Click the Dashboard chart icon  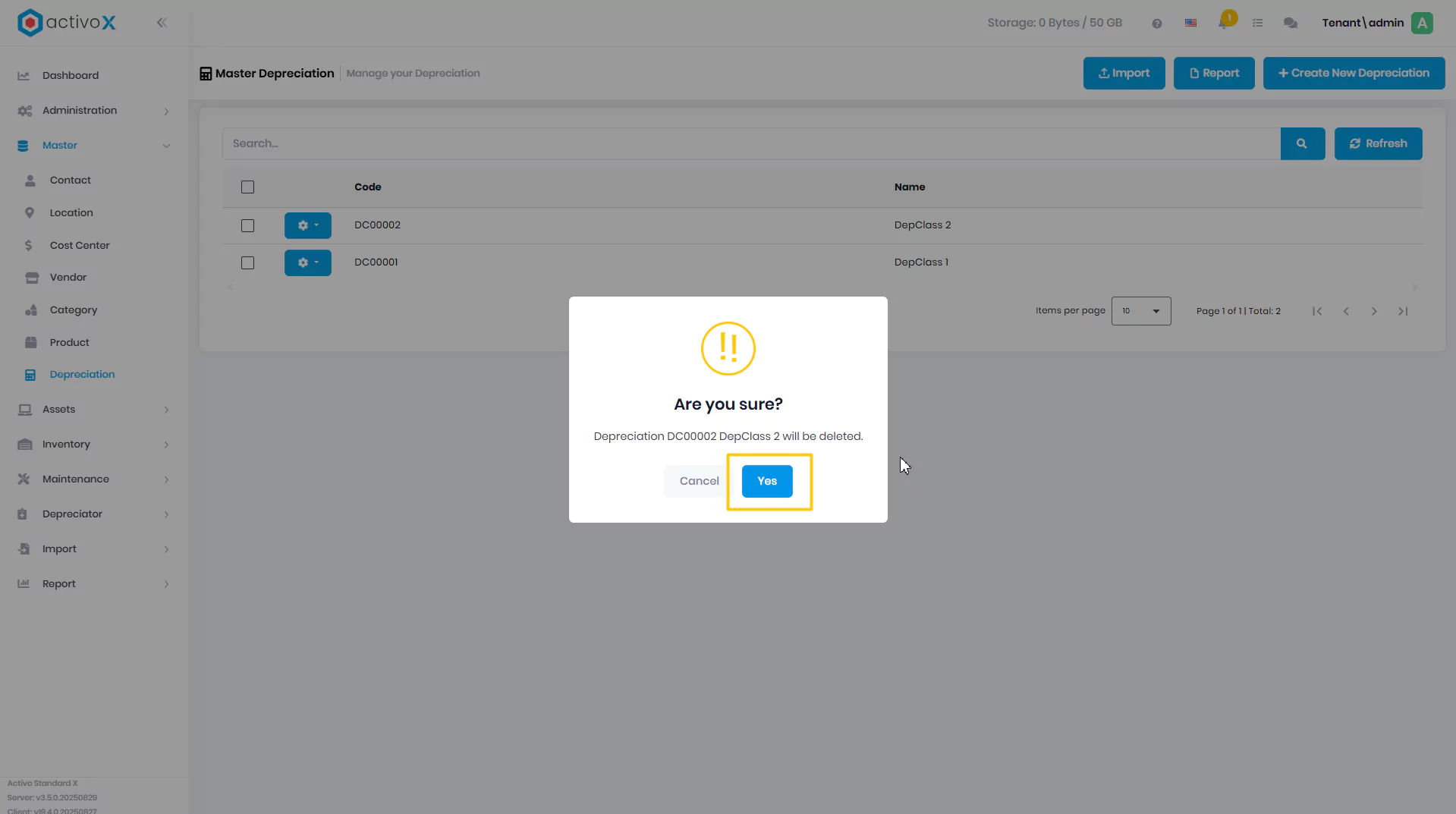(24, 75)
